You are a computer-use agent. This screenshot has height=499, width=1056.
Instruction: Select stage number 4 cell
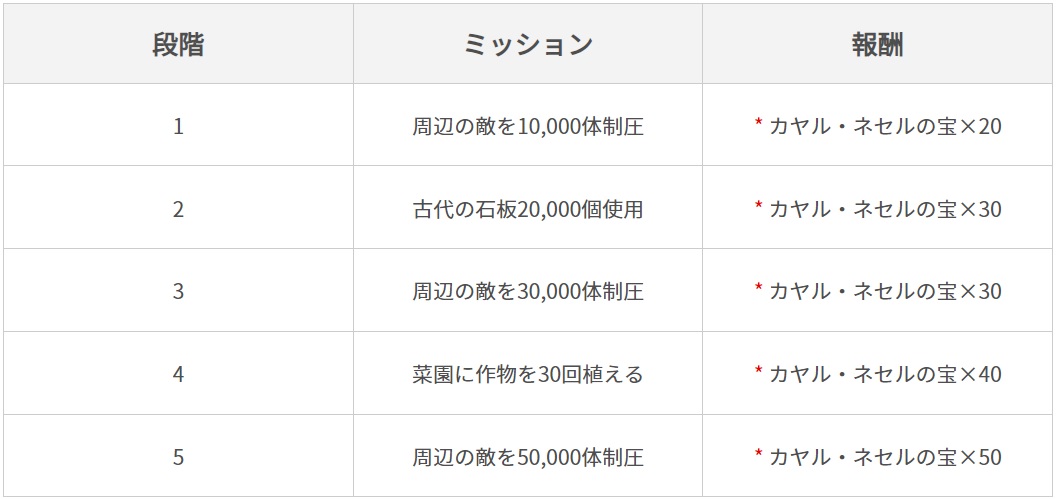click(x=178, y=375)
